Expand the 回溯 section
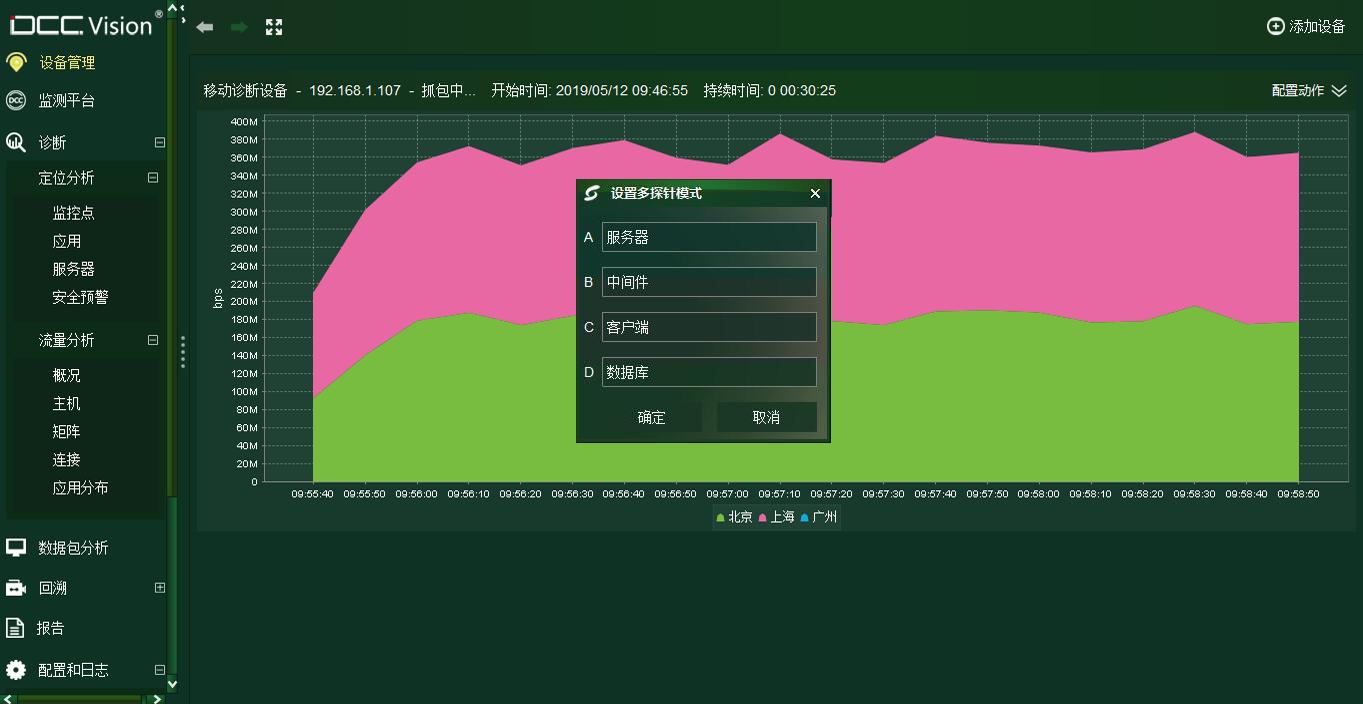The width and height of the screenshot is (1363, 704). [x=159, y=588]
